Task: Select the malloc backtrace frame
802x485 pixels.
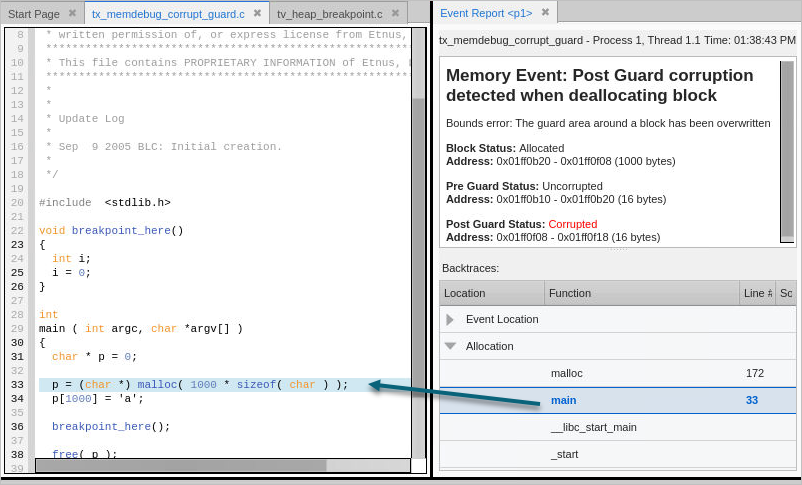Action: coord(566,373)
